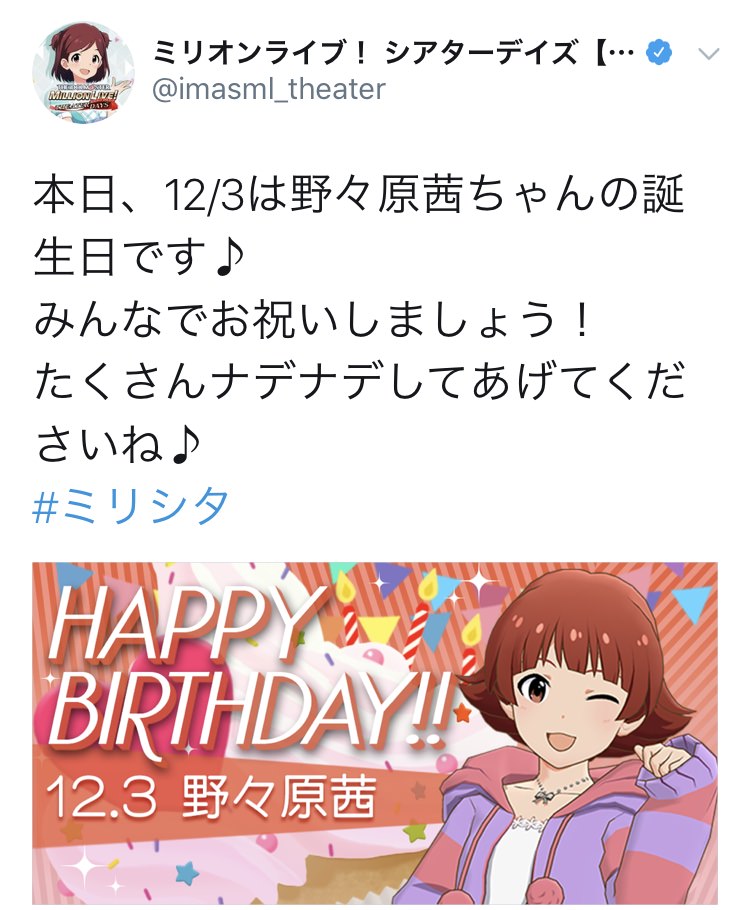Open the @imasml_theater handle
Viewport: 750px width, 910px height.
269,89
